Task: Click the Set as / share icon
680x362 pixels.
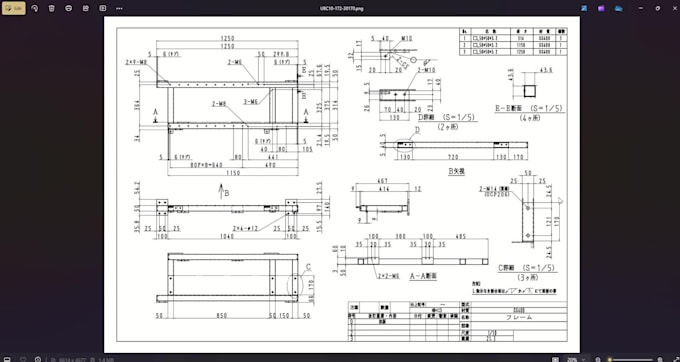Action: (85, 8)
